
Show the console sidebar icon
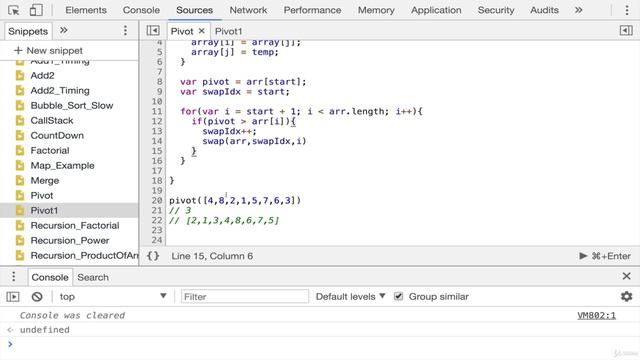pos(13,297)
